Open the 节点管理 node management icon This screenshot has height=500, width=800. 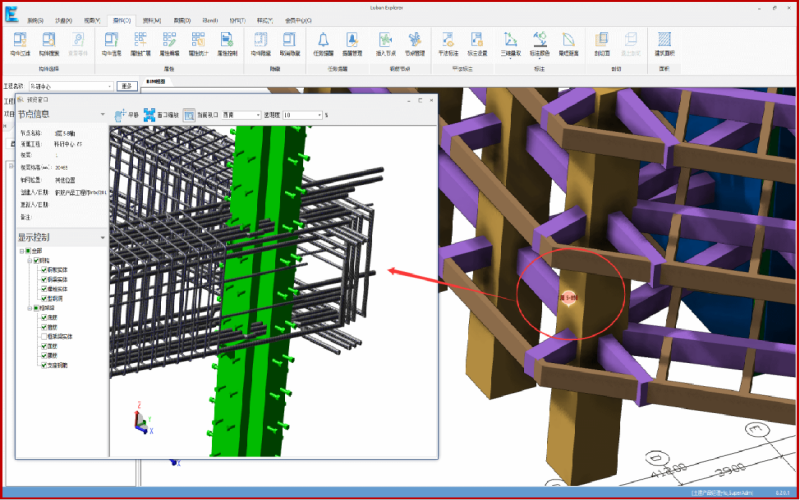coord(414,40)
